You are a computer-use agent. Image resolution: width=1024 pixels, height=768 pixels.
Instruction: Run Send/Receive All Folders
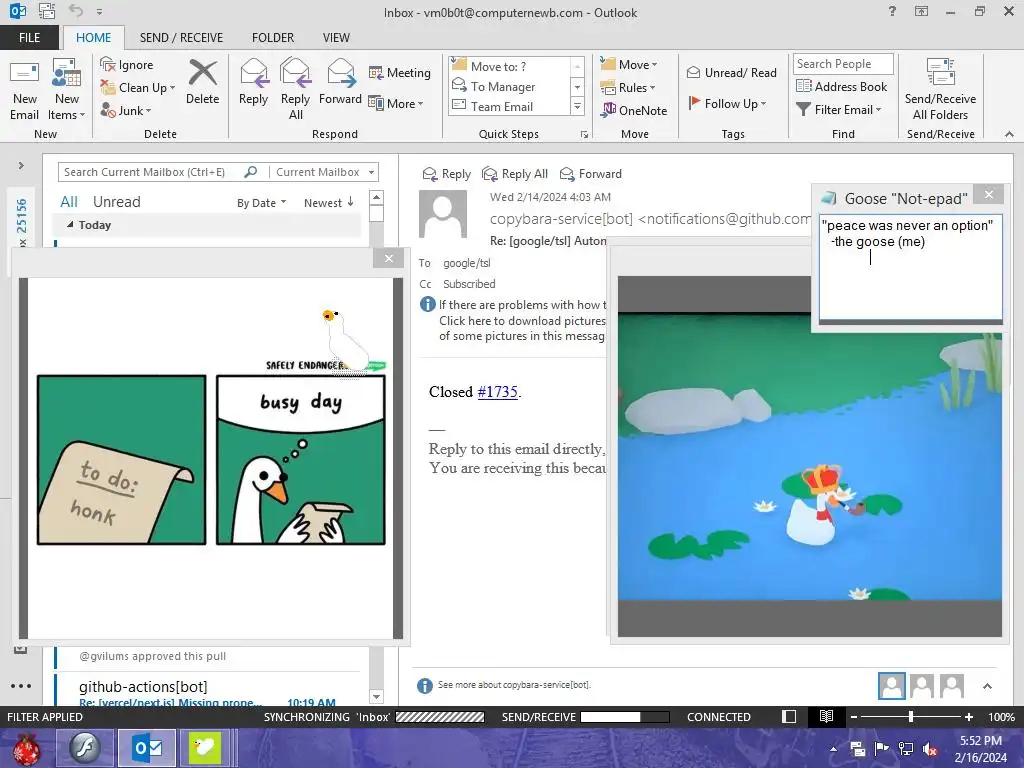click(x=940, y=90)
